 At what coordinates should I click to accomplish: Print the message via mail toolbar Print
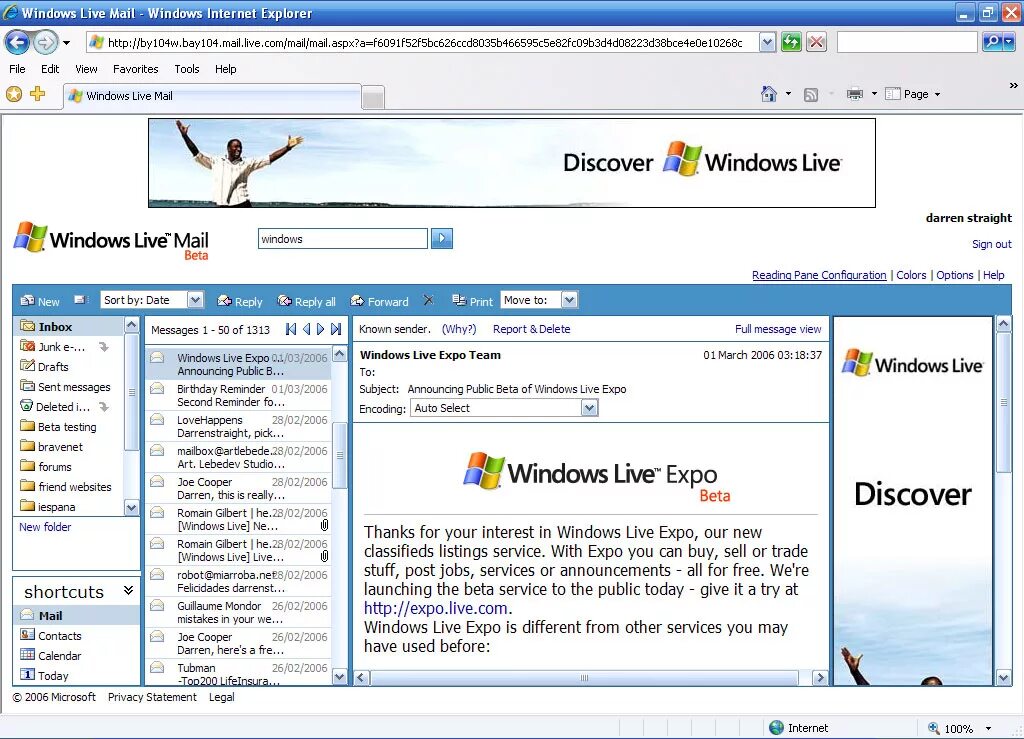(472, 301)
